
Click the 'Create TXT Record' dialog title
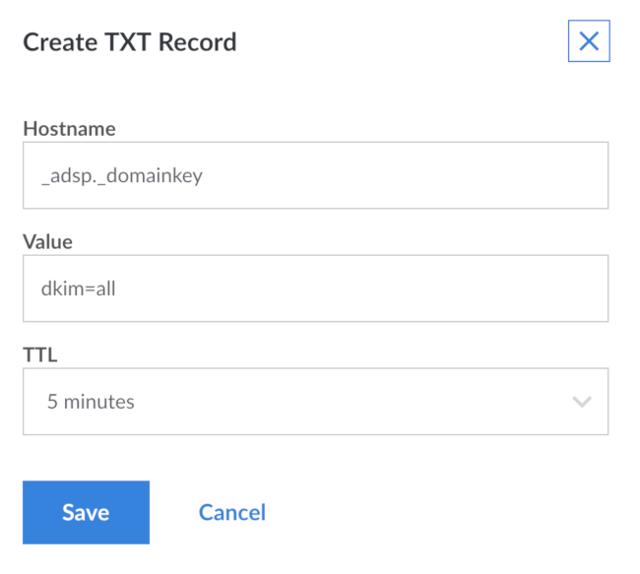point(130,42)
